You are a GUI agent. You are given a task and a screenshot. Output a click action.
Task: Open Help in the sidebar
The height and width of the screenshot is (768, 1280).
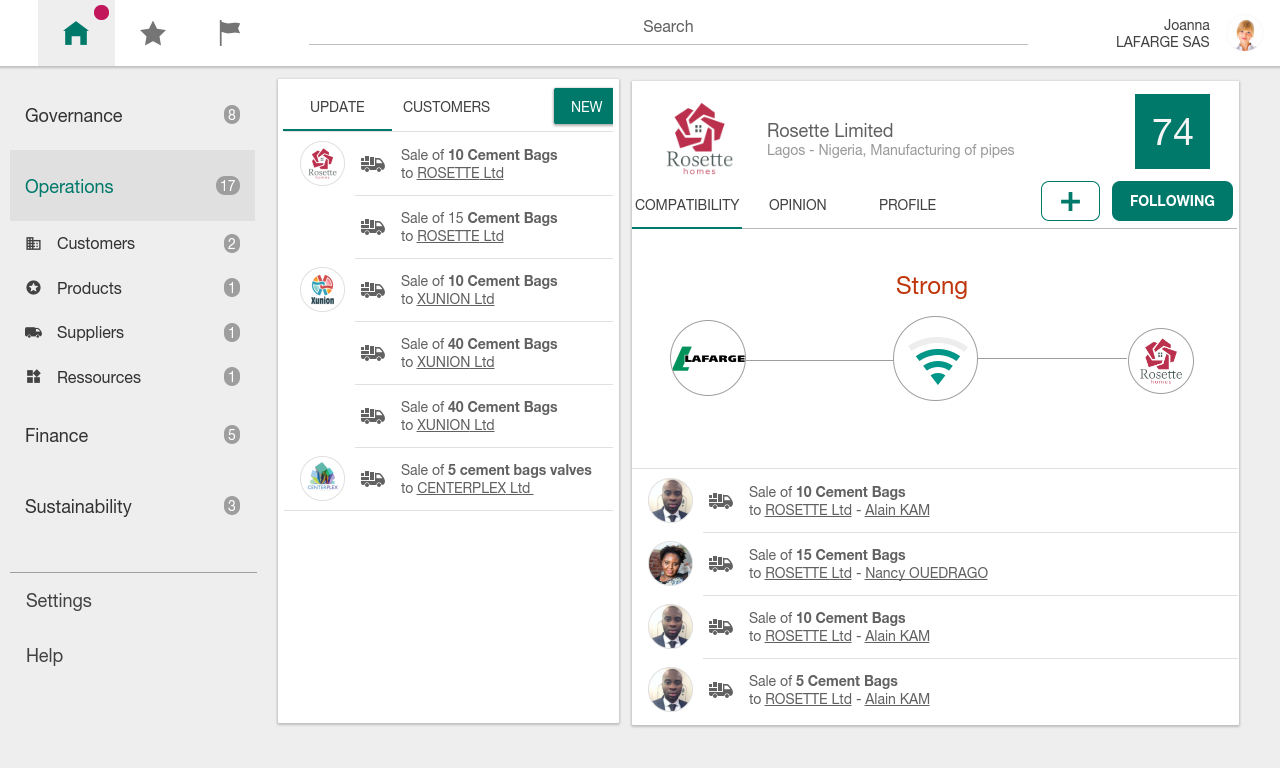click(44, 655)
